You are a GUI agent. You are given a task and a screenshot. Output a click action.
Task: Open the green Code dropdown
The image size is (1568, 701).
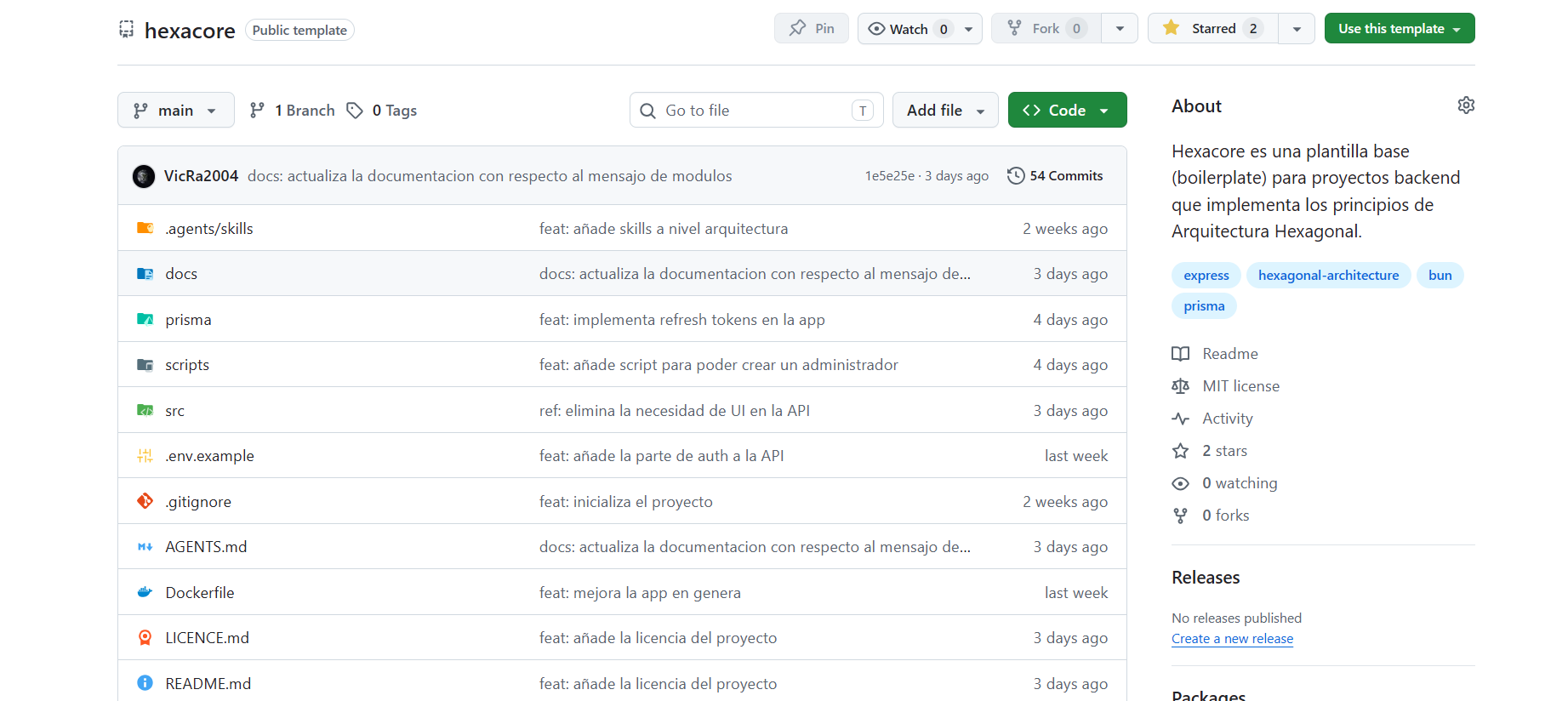(x=1066, y=111)
